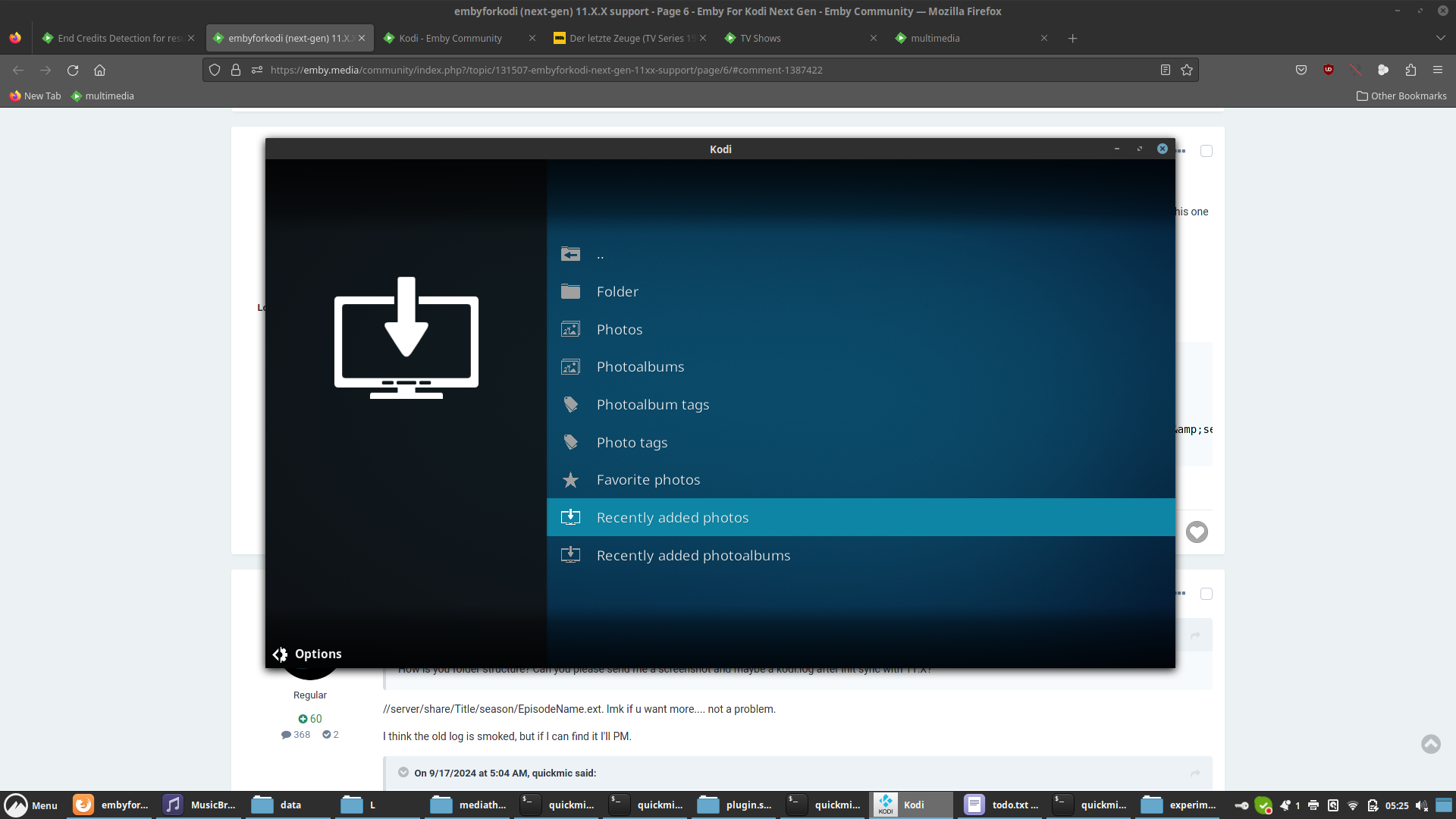
Task: Expand the list all tabs chevron
Action: (x=1440, y=38)
